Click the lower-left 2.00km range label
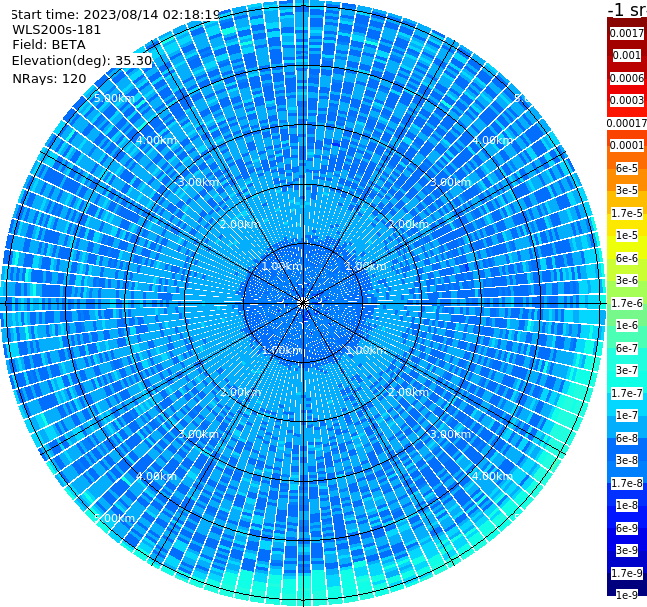The width and height of the screenshot is (647, 607). tap(241, 392)
